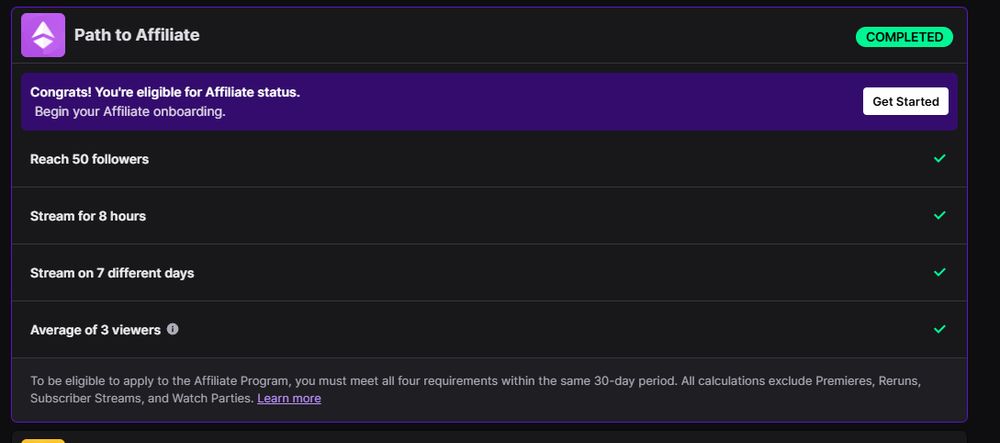Click the checkmark for Stream for 8 hours

coord(939,216)
